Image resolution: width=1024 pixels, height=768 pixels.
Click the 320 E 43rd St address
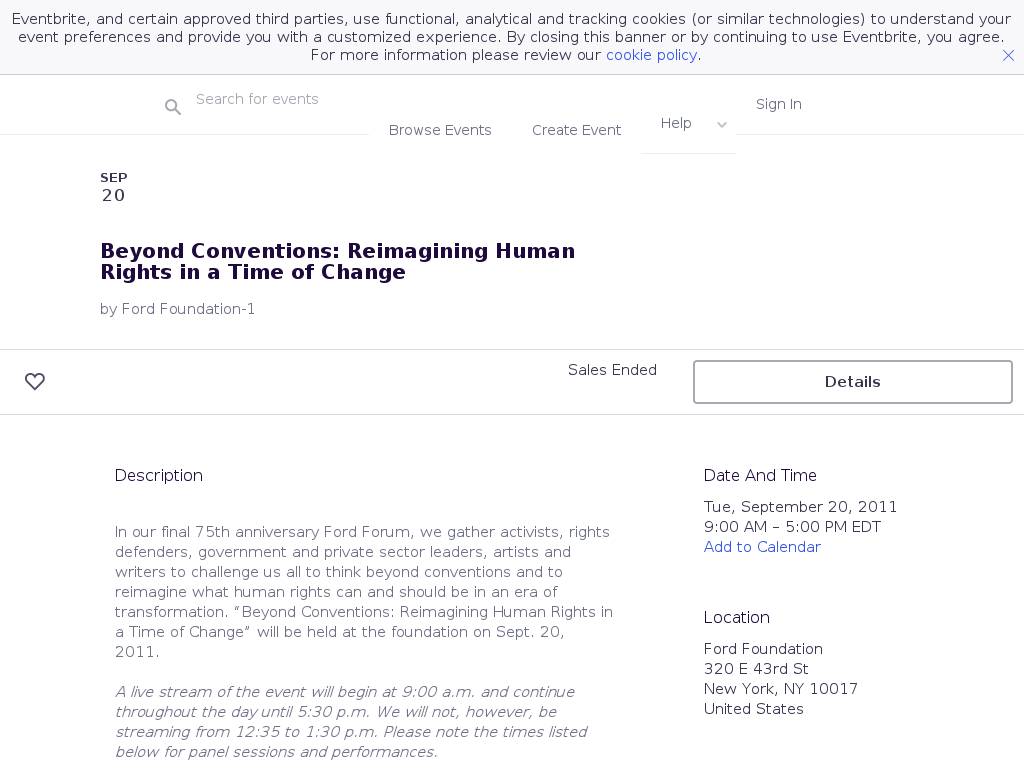click(x=756, y=669)
